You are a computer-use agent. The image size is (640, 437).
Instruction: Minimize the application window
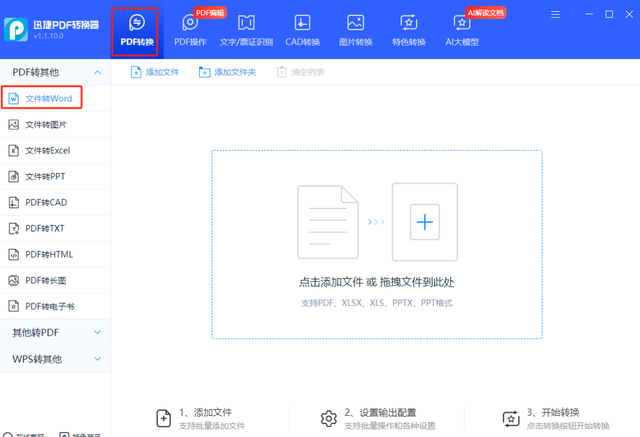[x=589, y=14]
